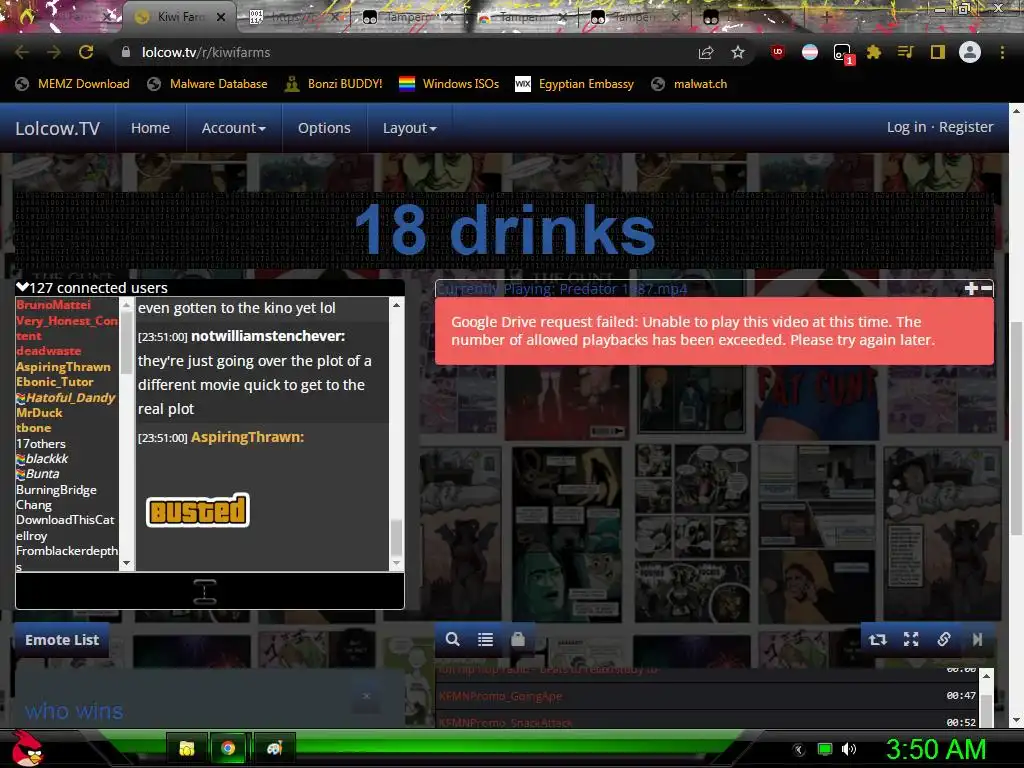
Task: Click the chat message input box
Action: pyautogui.click(x=210, y=591)
